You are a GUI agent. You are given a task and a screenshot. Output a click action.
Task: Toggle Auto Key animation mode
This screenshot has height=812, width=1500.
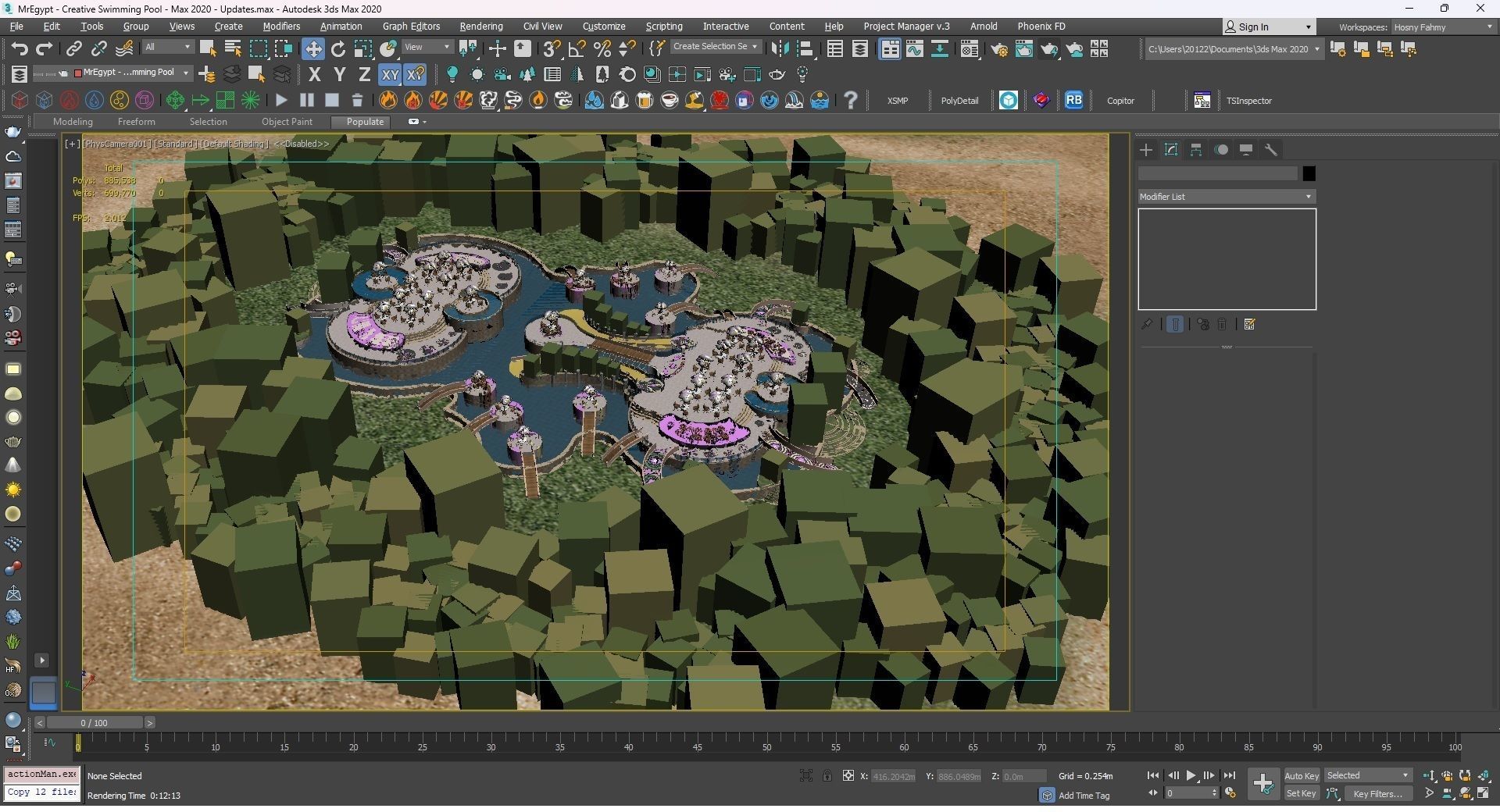[x=1301, y=775]
